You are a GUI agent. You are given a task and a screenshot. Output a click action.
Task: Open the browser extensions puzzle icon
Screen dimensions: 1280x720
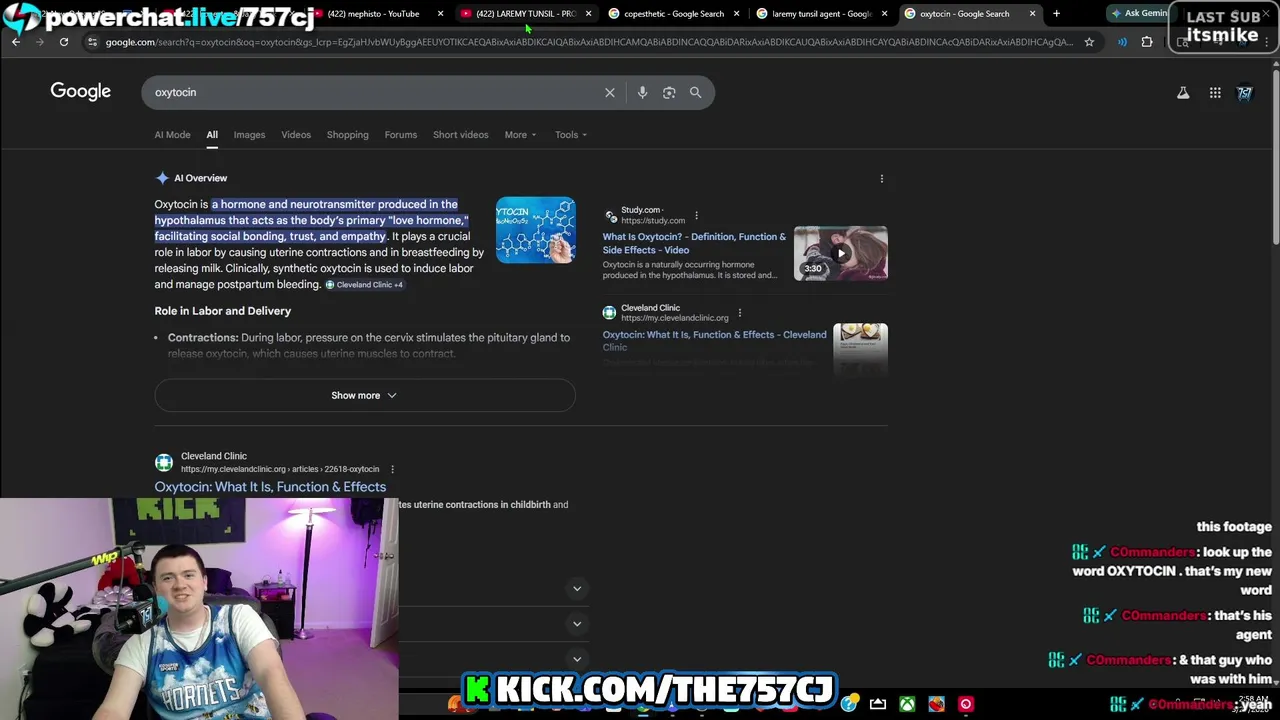click(x=1147, y=42)
